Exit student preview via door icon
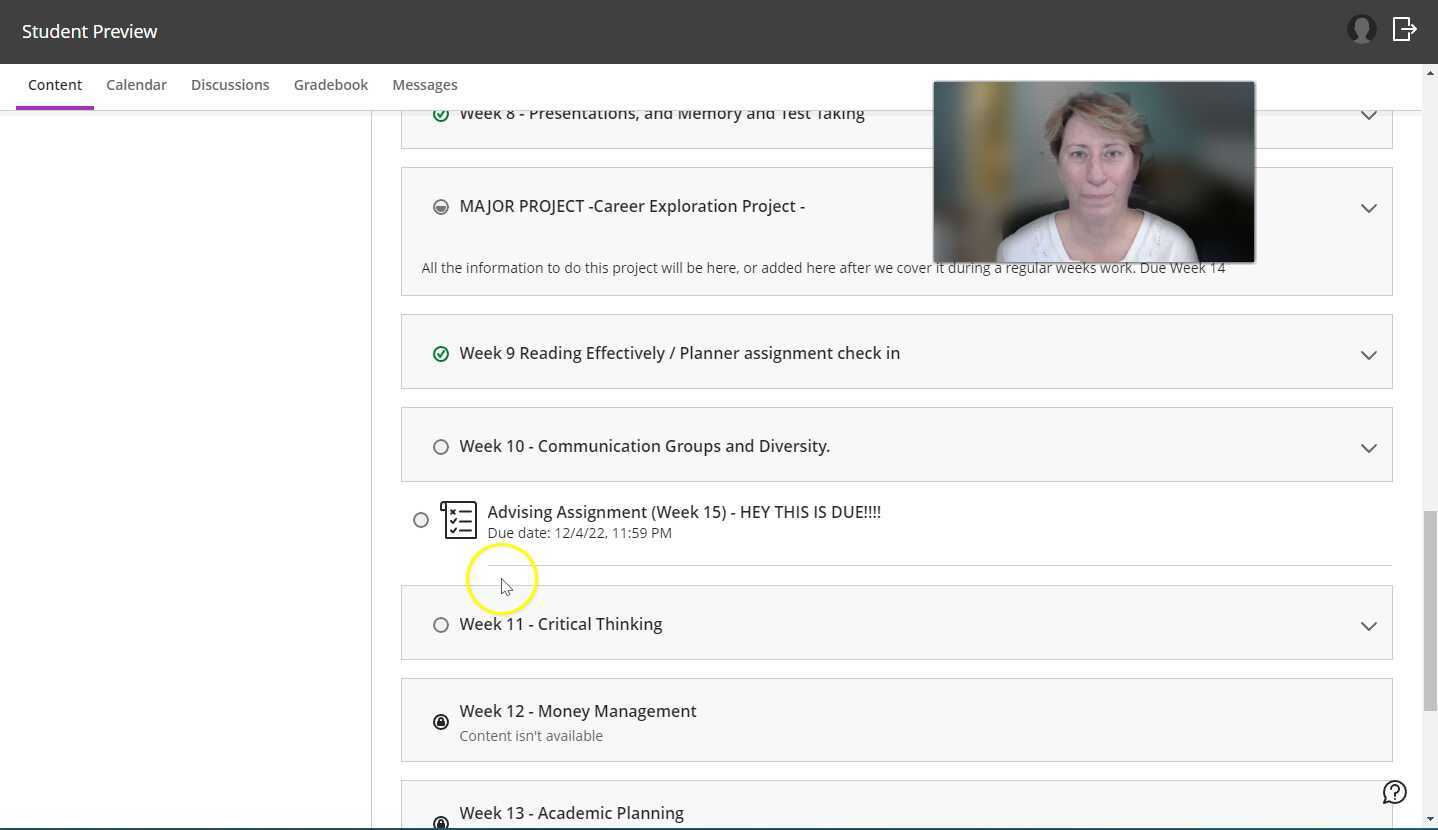This screenshot has width=1438, height=830. point(1404,30)
